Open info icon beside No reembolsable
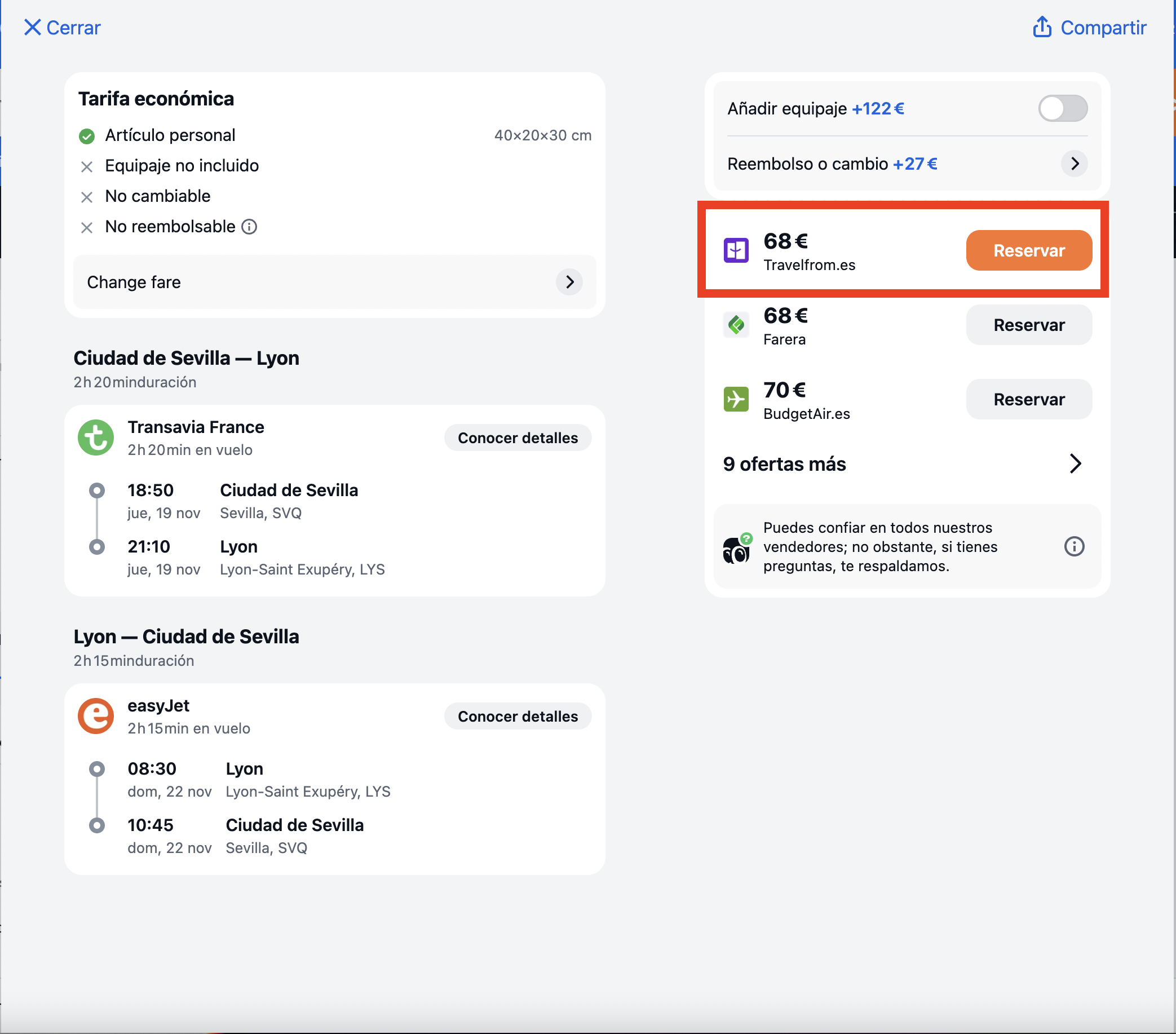Screen dimensions: 1176x1034 click(x=249, y=227)
